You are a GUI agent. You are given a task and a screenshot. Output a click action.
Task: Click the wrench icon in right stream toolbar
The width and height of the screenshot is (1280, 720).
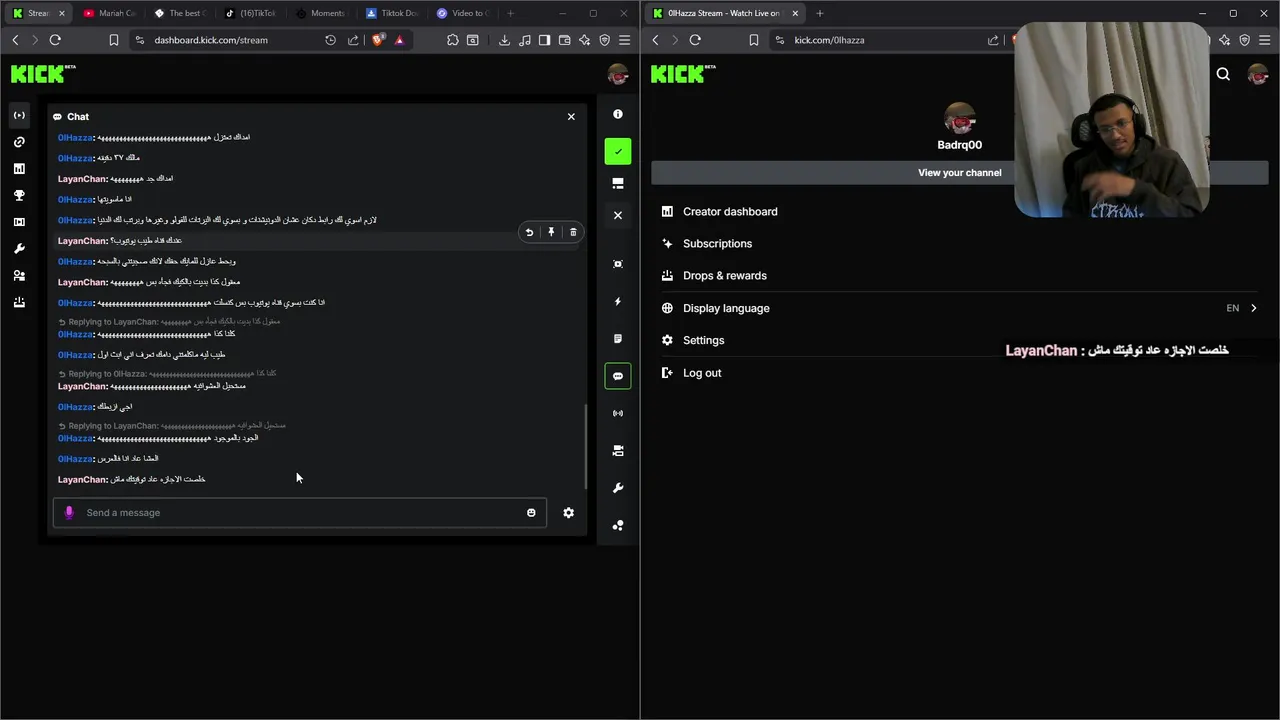pyautogui.click(x=618, y=488)
